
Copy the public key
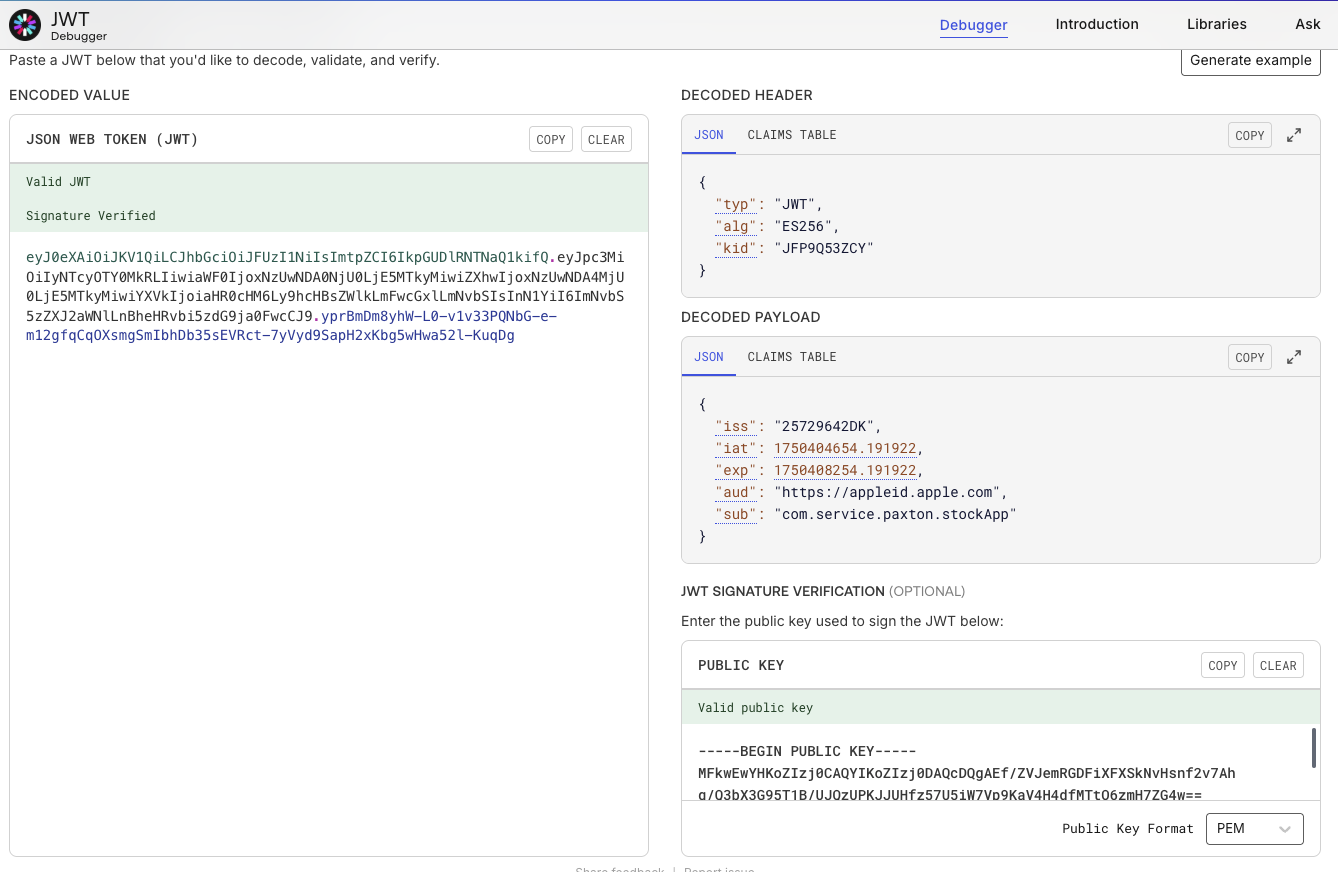pyautogui.click(x=1223, y=665)
